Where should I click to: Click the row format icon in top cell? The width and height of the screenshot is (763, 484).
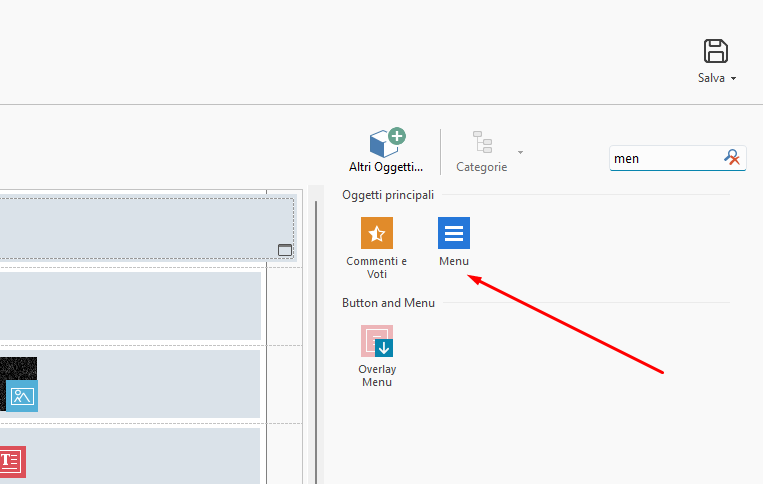(x=285, y=250)
